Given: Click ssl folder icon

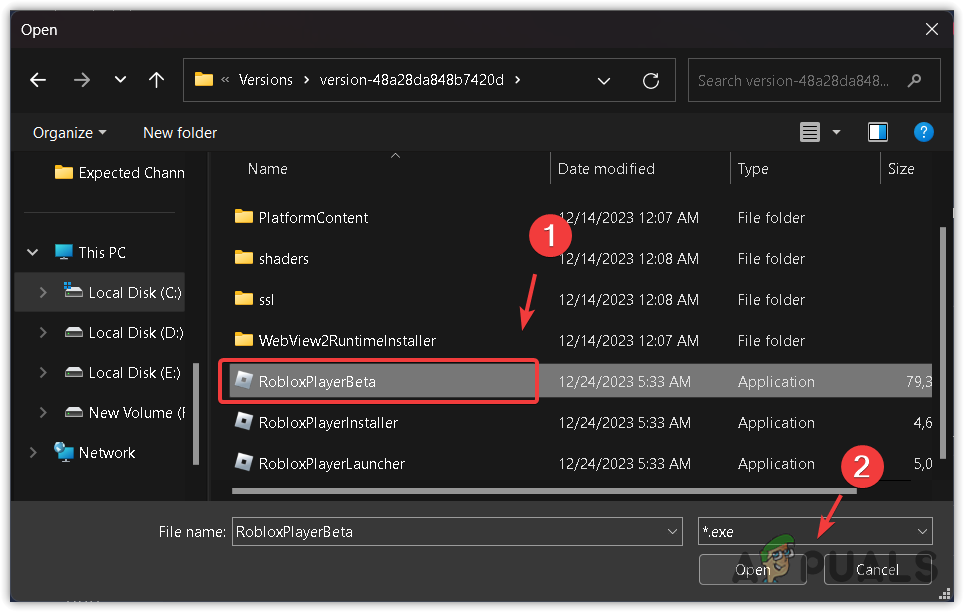Looking at the screenshot, I should pyautogui.click(x=243, y=299).
